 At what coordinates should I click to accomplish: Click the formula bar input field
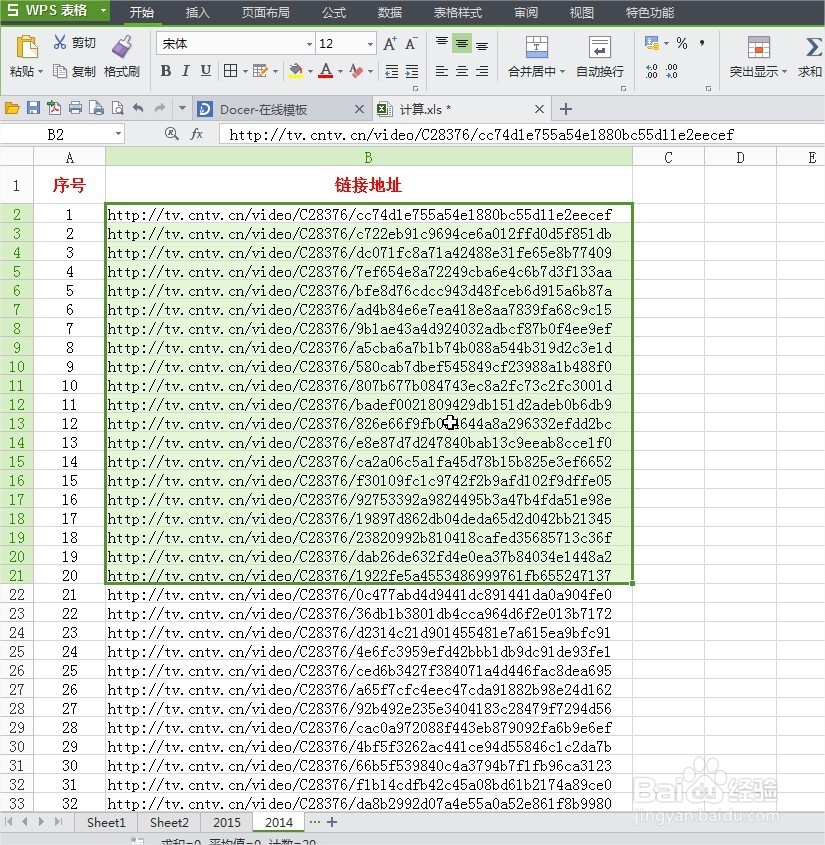[x=521, y=134]
